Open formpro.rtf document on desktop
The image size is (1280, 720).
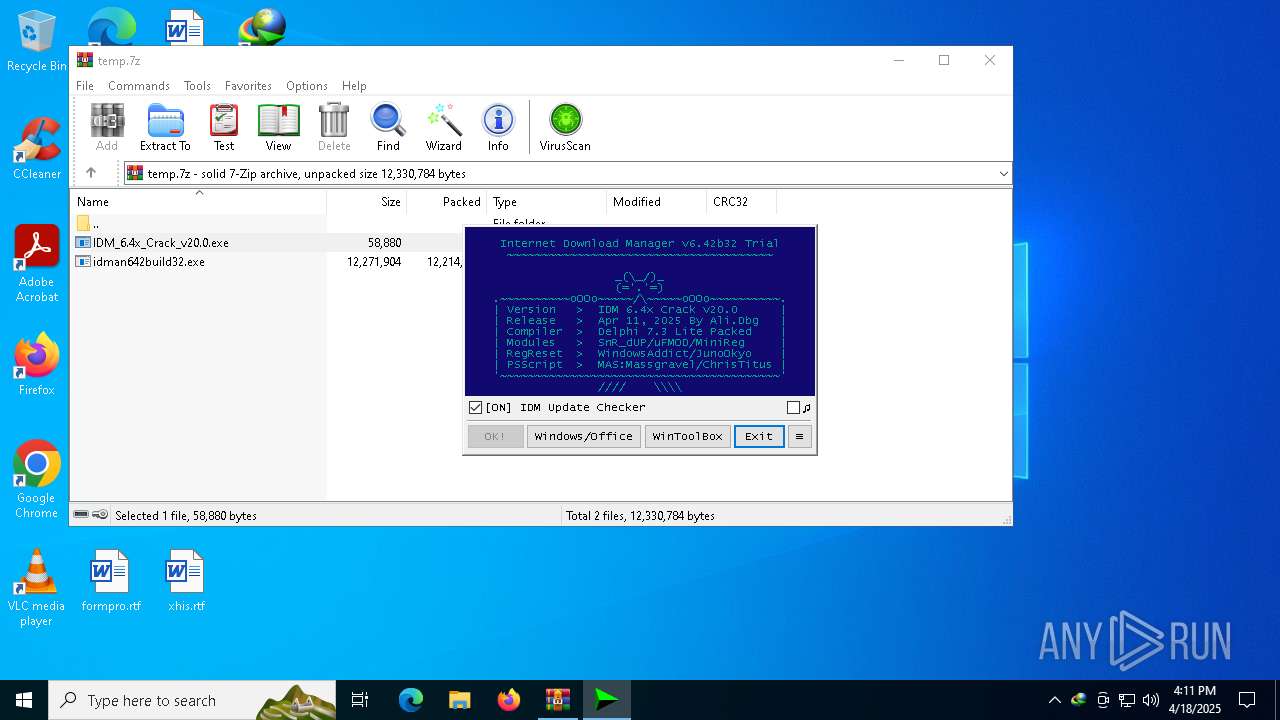(111, 580)
